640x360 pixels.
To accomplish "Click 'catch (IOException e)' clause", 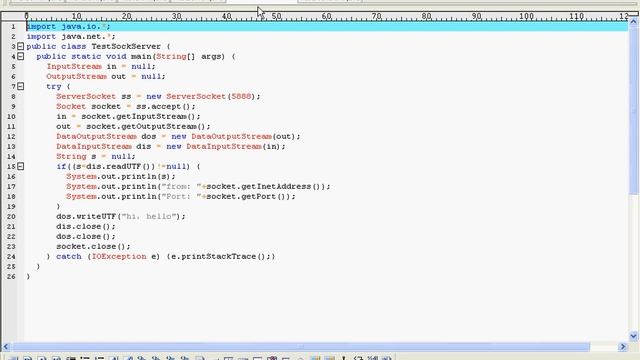I will pyautogui.click(x=108, y=256).
